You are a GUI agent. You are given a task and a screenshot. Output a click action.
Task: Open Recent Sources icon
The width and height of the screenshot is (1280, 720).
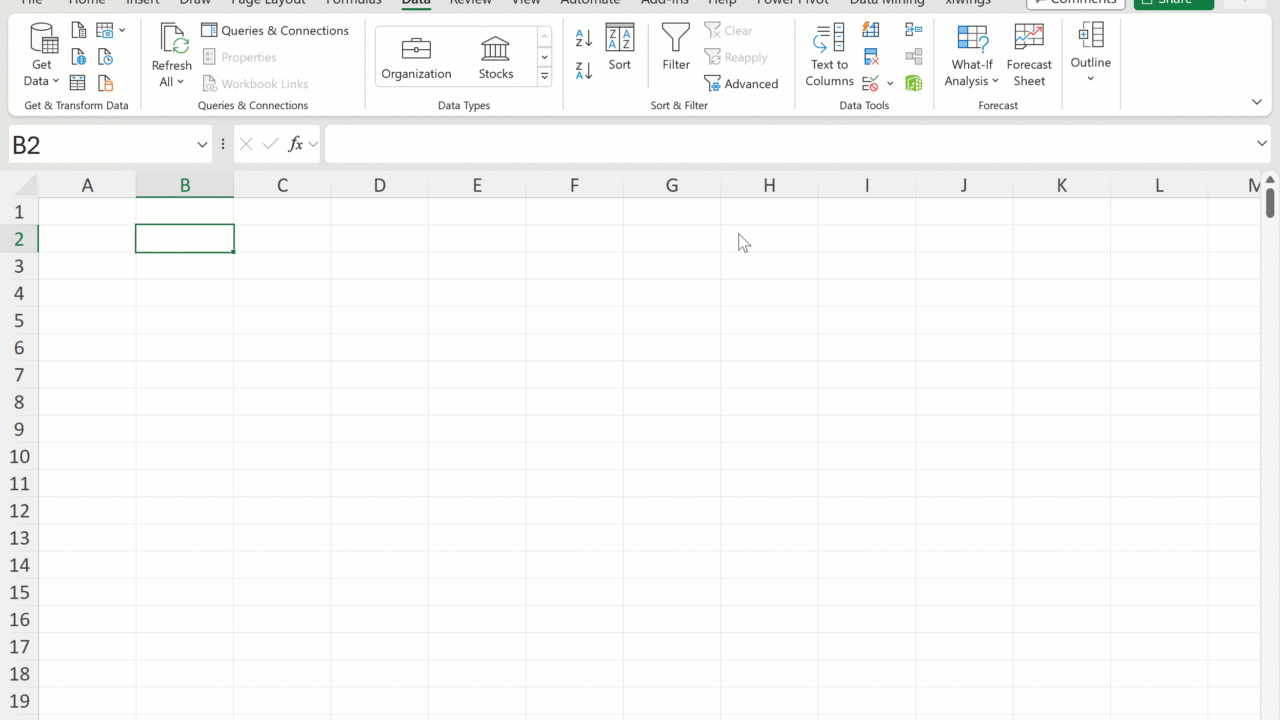tap(105, 58)
